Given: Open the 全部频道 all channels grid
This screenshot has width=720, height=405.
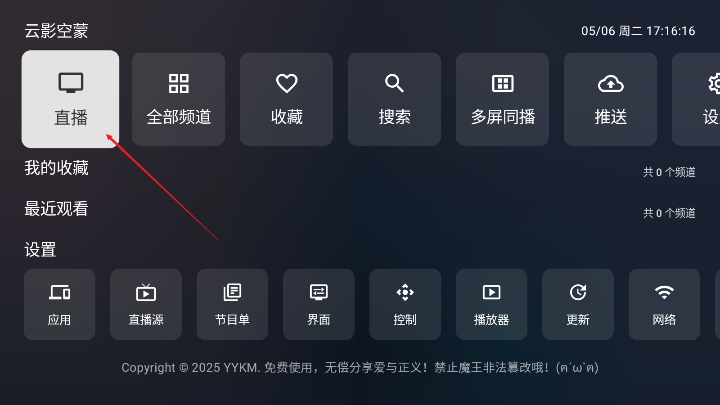Looking at the screenshot, I should click(x=179, y=99).
